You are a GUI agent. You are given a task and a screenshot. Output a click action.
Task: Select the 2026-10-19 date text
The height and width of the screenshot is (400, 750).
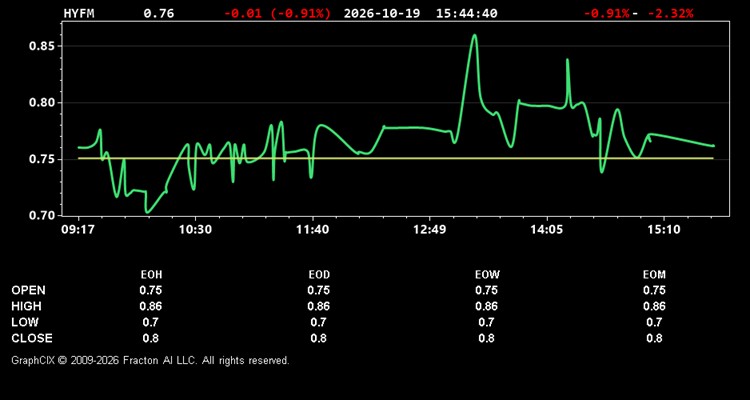[x=382, y=13]
